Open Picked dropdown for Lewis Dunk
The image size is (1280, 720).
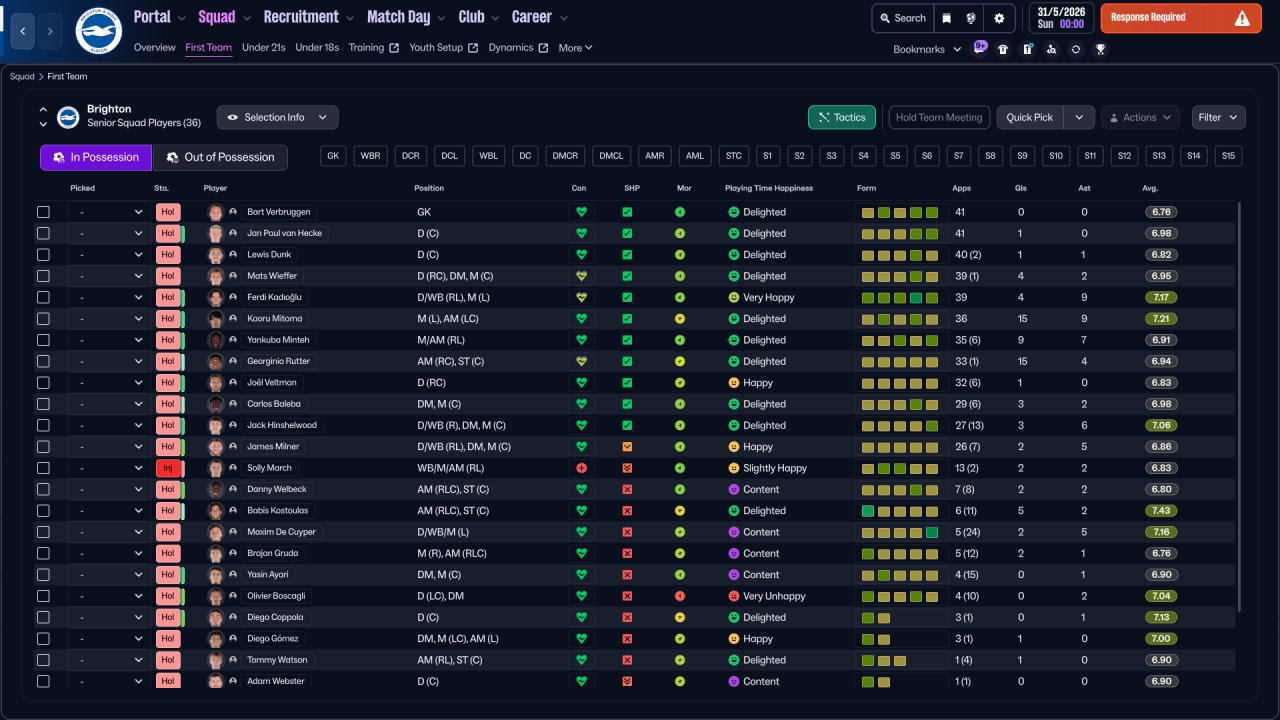tap(107, 255)
